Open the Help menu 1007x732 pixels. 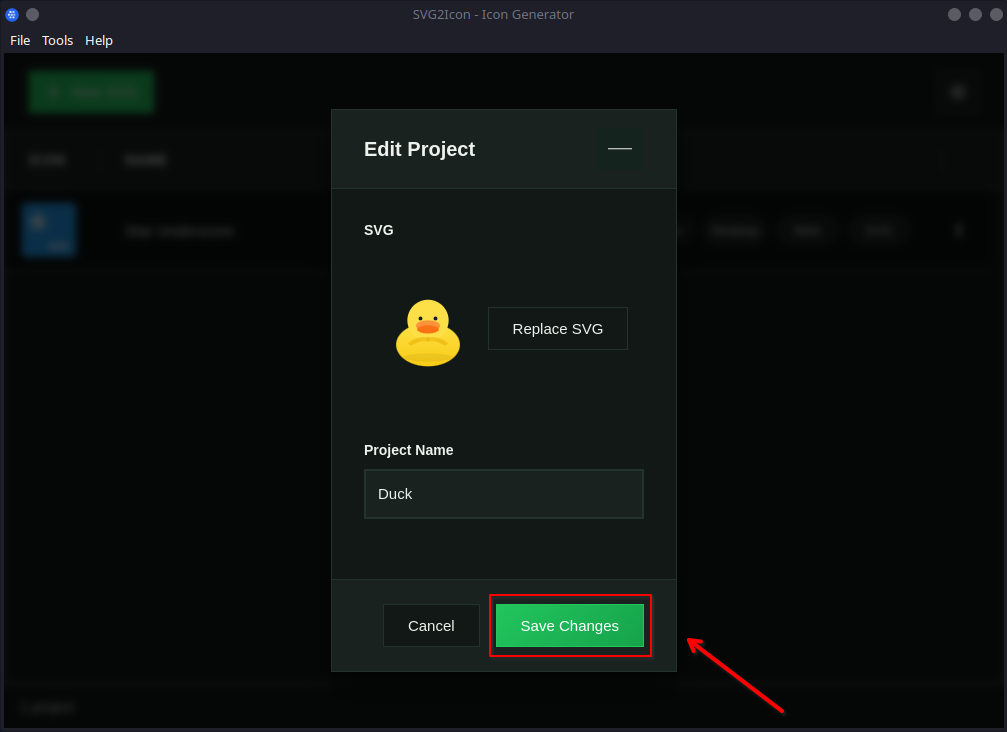[98, 40]
